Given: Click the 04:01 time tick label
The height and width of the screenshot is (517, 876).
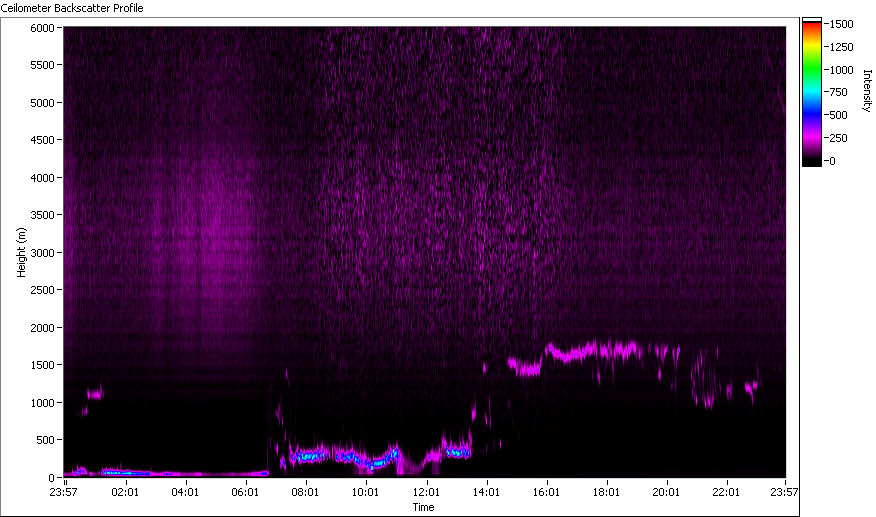Looking at the screenshot, I should [x=185, y=492].
